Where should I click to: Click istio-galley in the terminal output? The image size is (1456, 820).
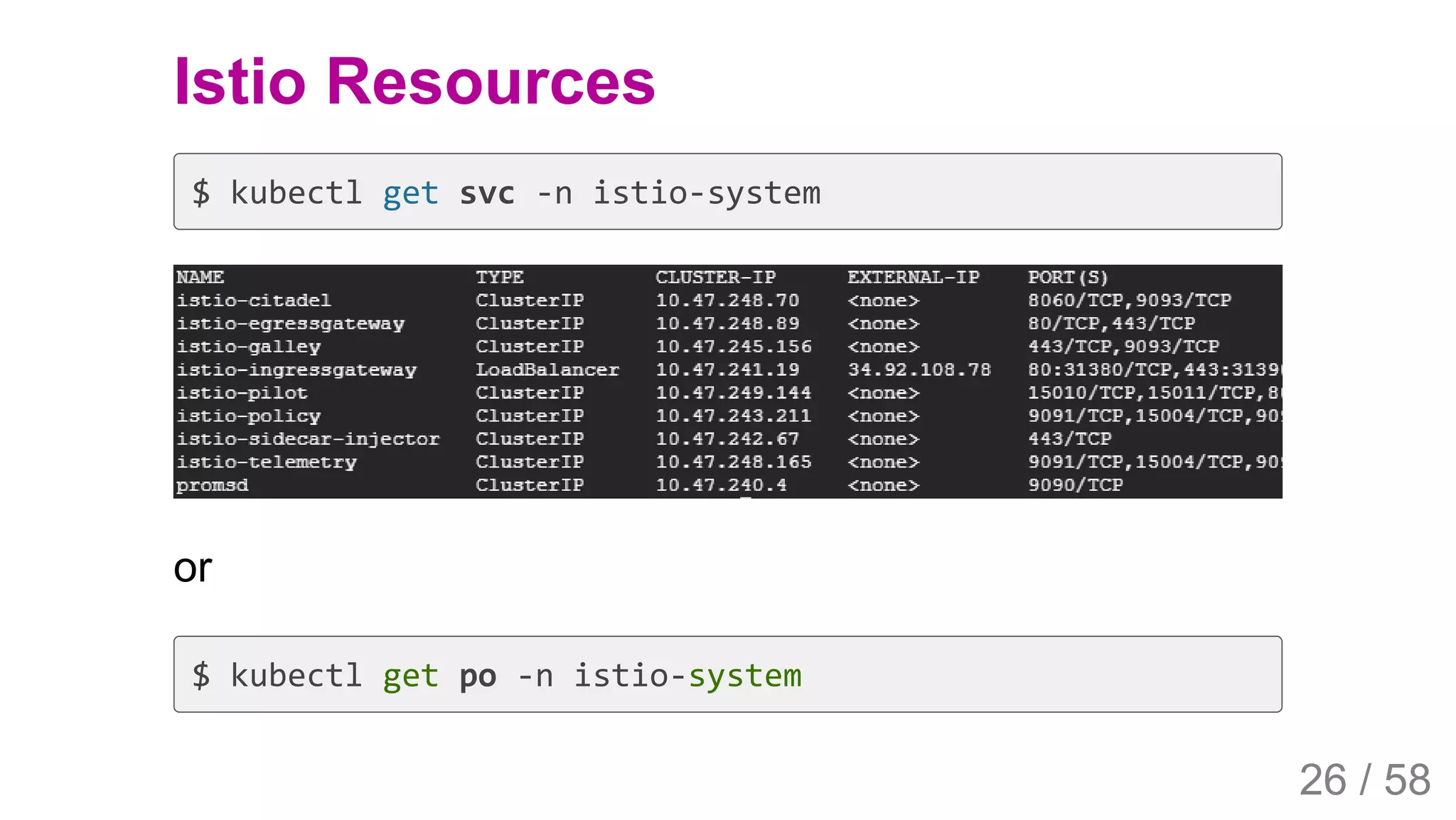click(249, 347)
